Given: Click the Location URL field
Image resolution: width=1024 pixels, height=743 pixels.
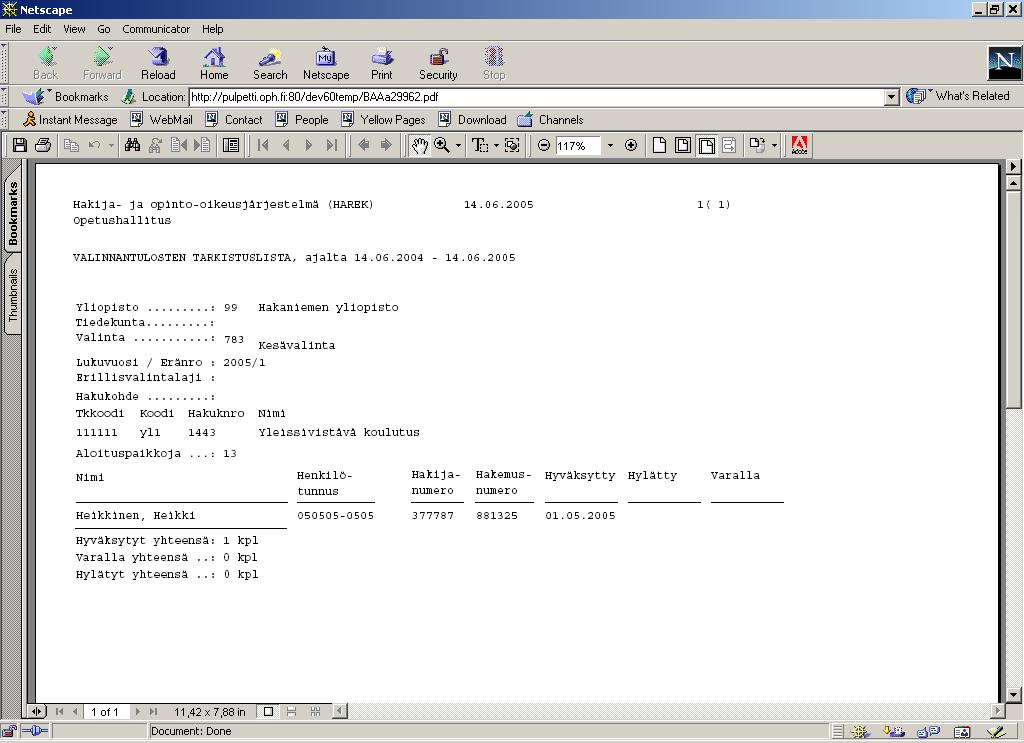Looking at the screenshot, I should point(537,97).
